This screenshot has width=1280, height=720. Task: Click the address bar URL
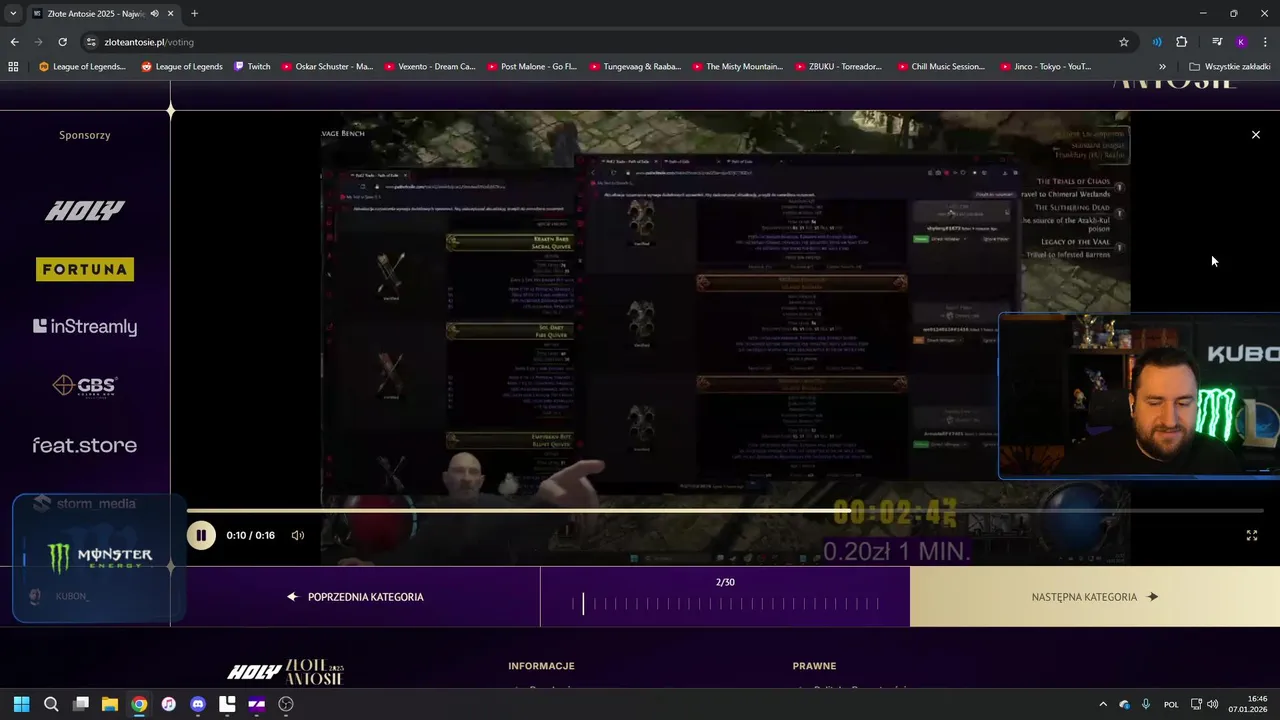tap(149, 42)
